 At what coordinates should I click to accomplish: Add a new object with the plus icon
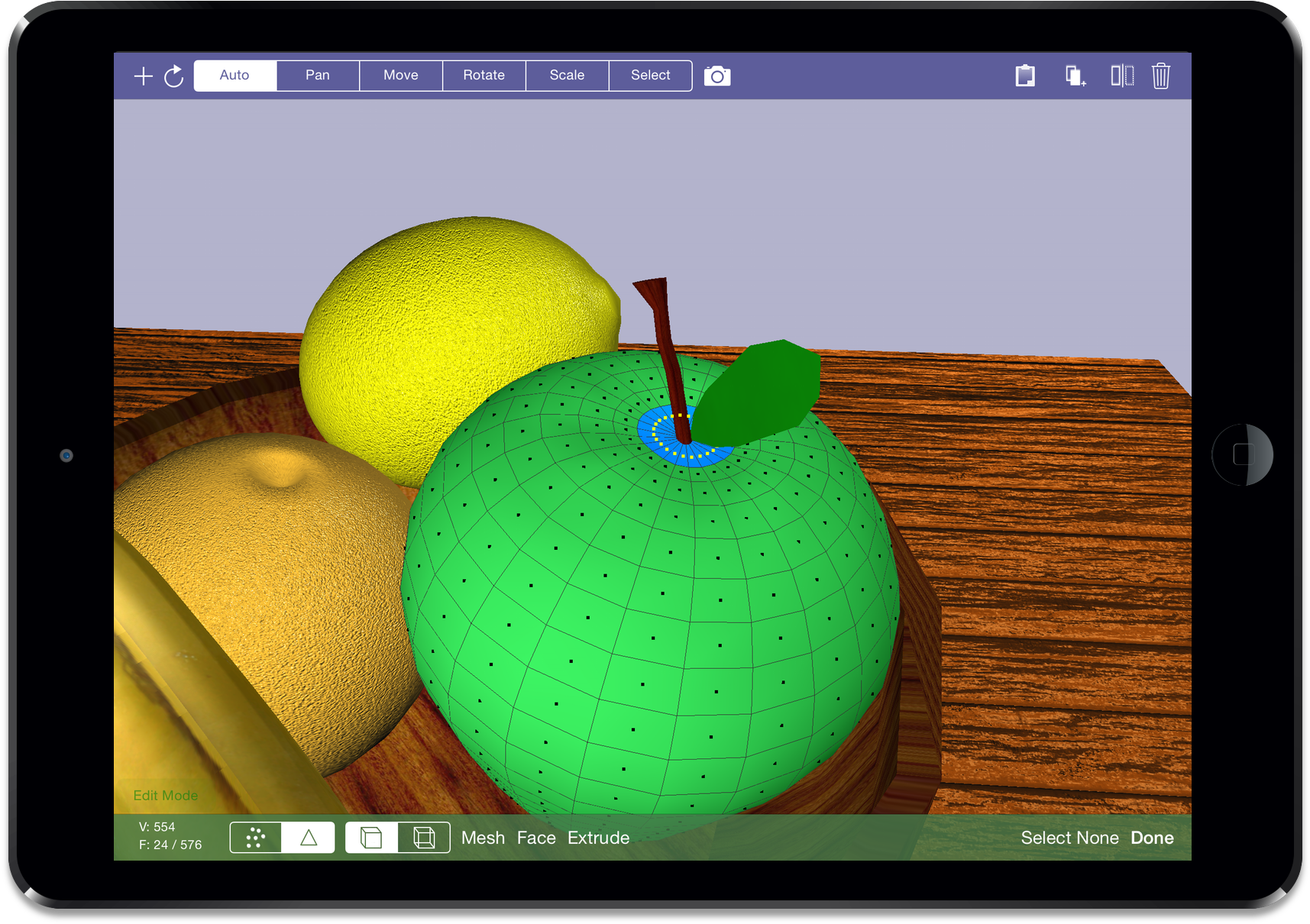coord(143,76)
